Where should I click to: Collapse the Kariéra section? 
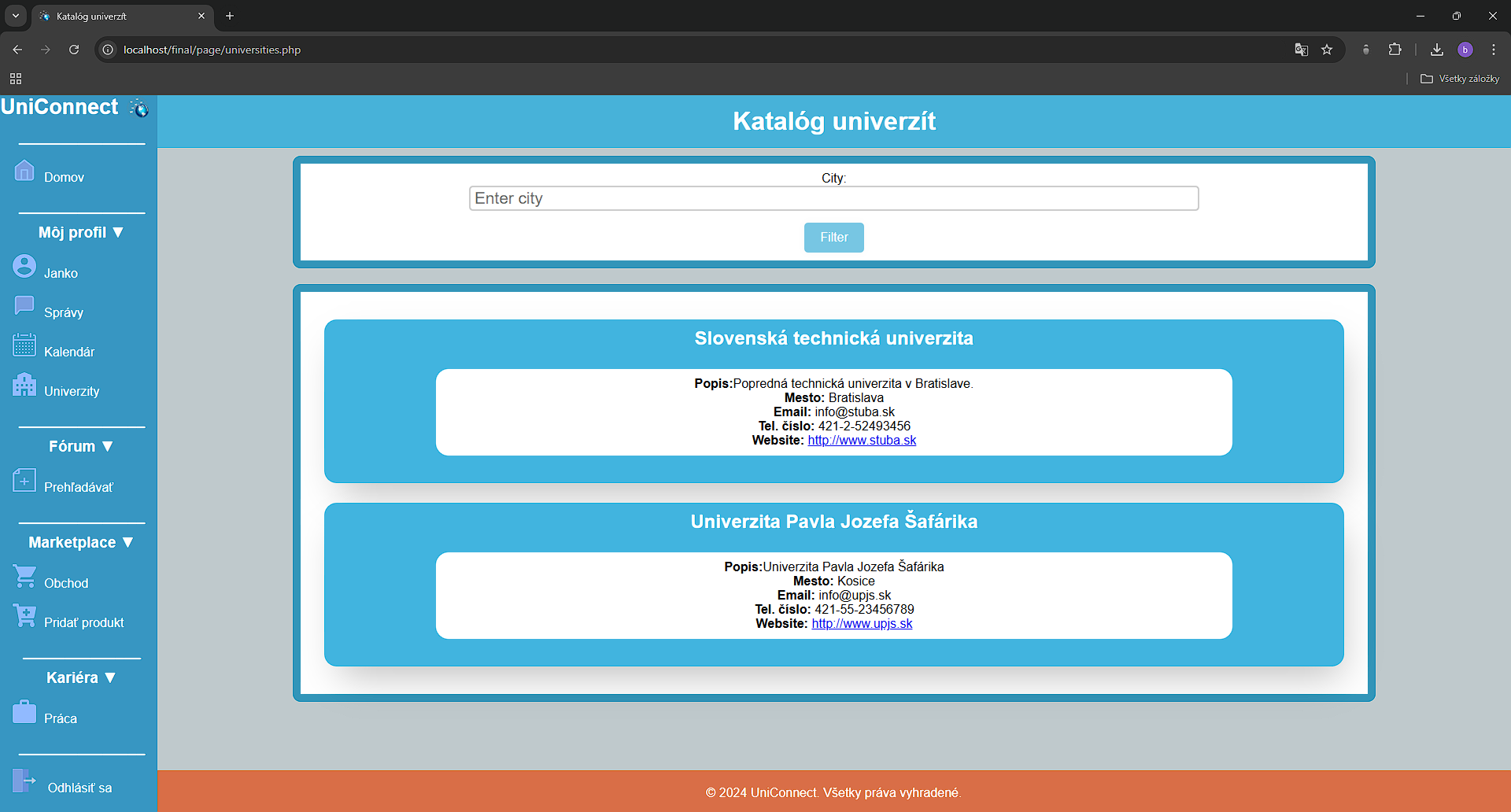(x=81, y=677)
